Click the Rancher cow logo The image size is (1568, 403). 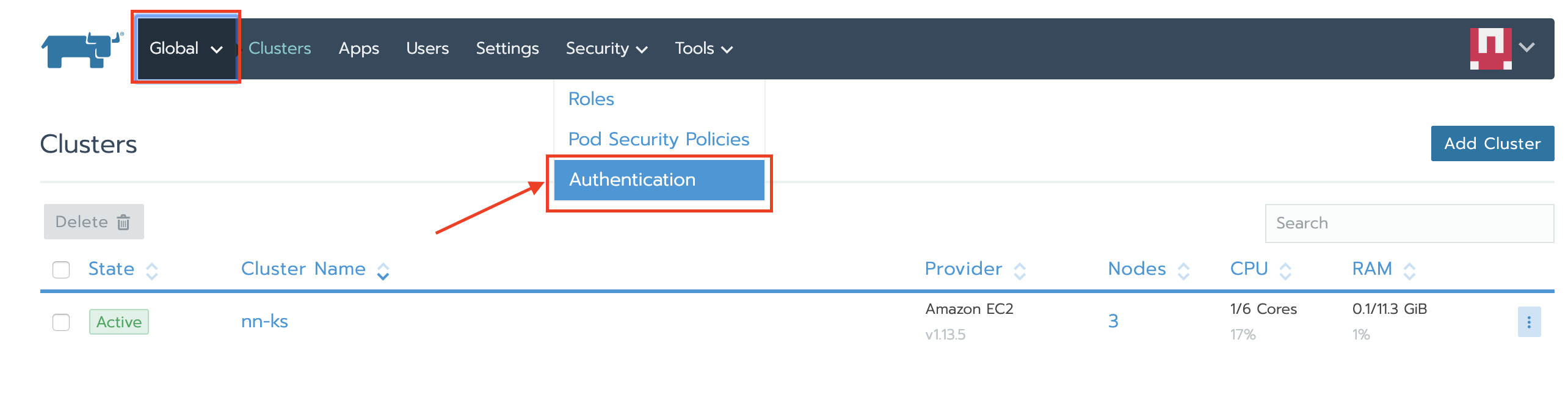(81, 49)
